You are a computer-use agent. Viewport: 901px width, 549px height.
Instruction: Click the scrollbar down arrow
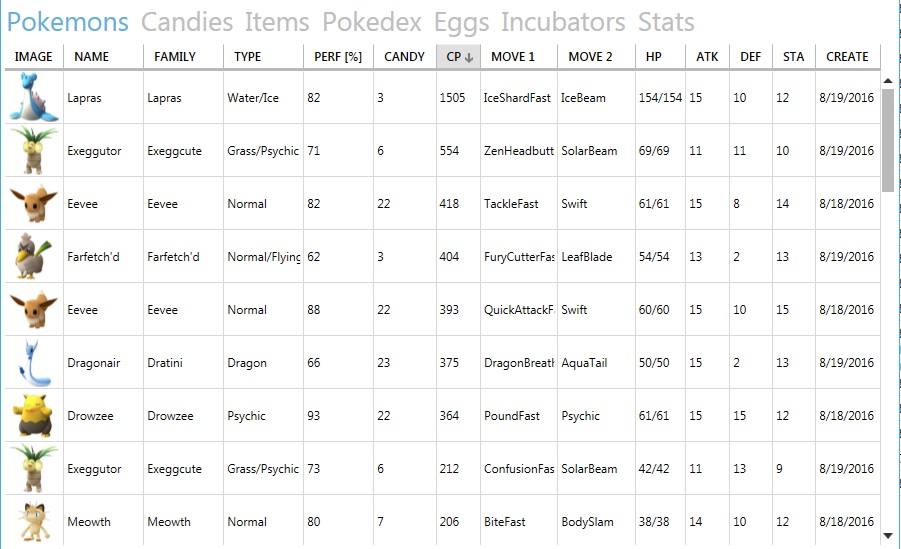[x=888, y=536]
